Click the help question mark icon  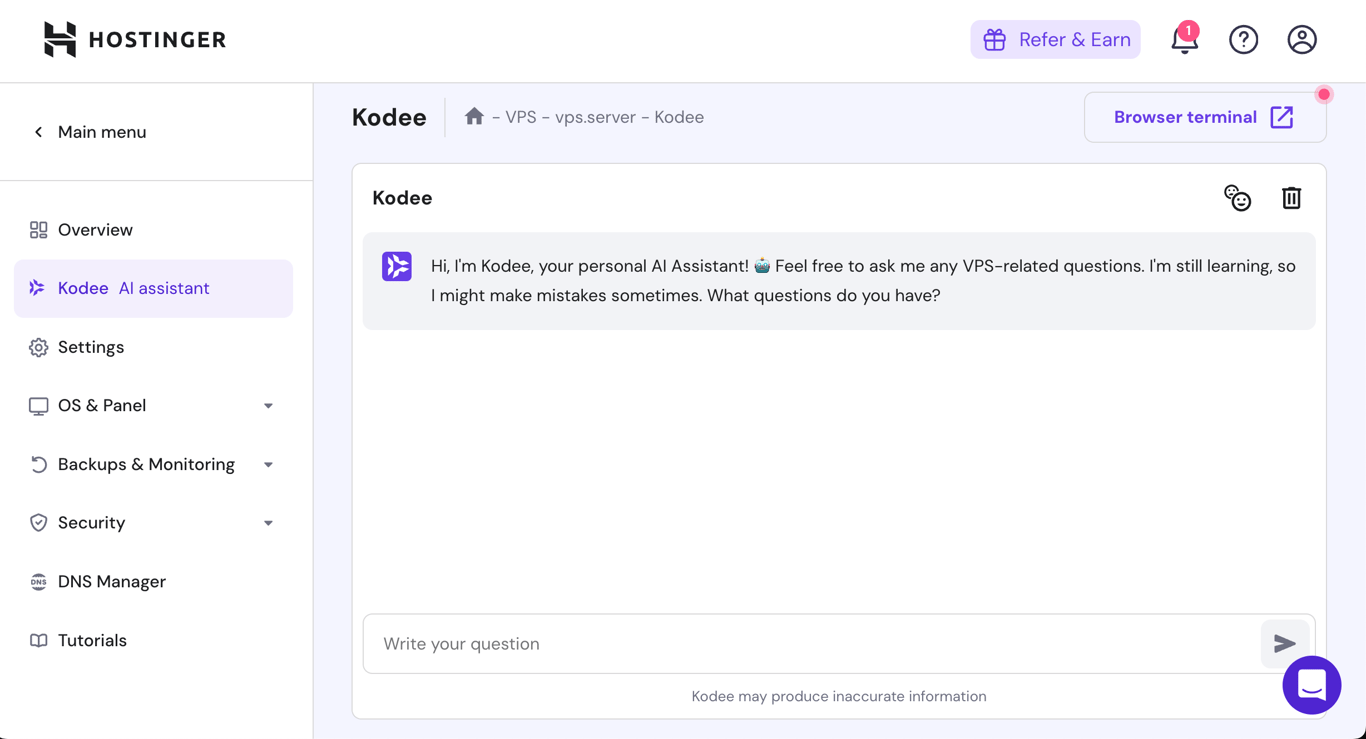[1243, 39]
